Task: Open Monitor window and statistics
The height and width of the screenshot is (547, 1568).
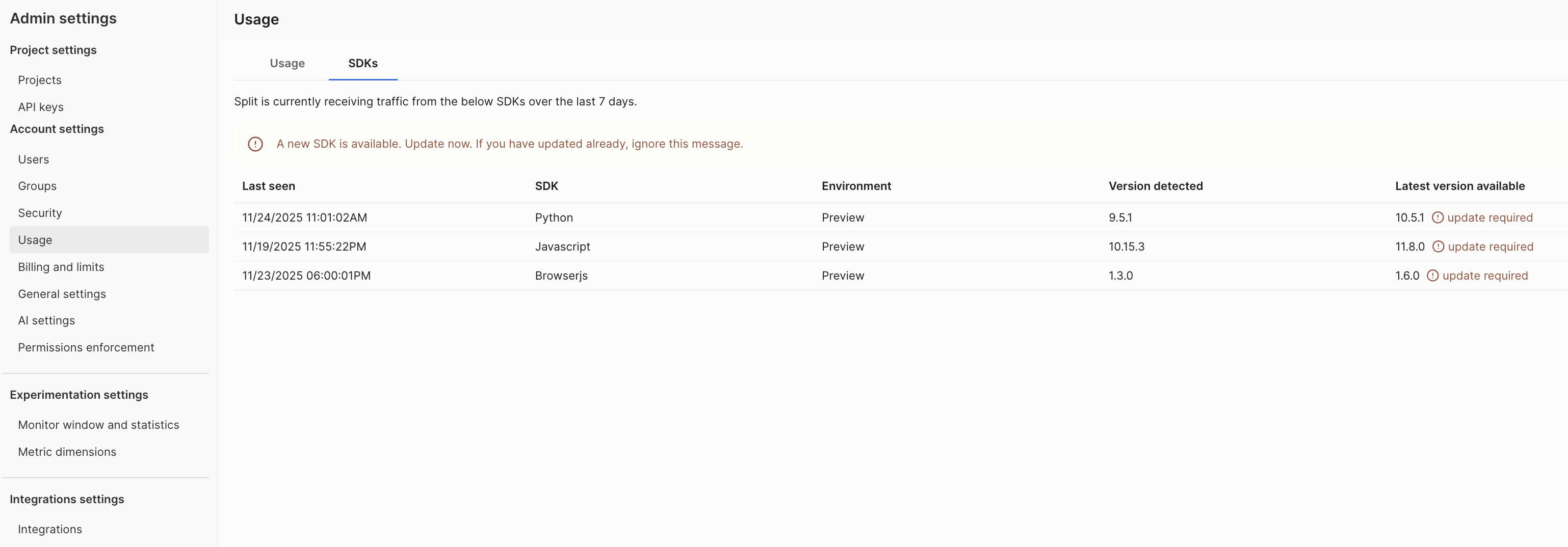Action: point(98,425)
